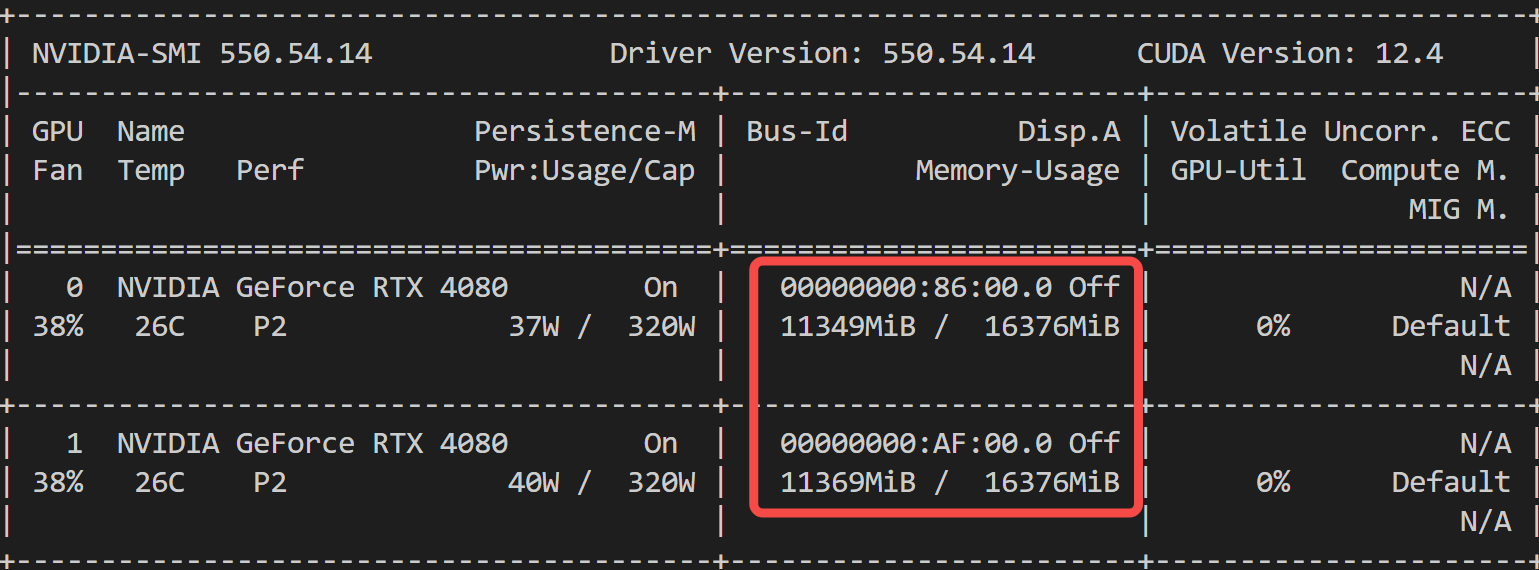This screenshot has width=1539, height=570.
Task: Click the MIG M. header label
Action: tap(1458, 209)
